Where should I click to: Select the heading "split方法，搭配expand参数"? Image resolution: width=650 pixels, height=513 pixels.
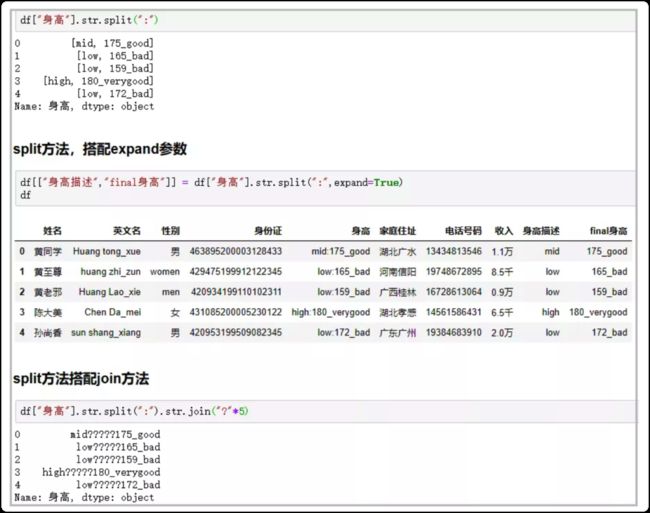tap(100, 149)
